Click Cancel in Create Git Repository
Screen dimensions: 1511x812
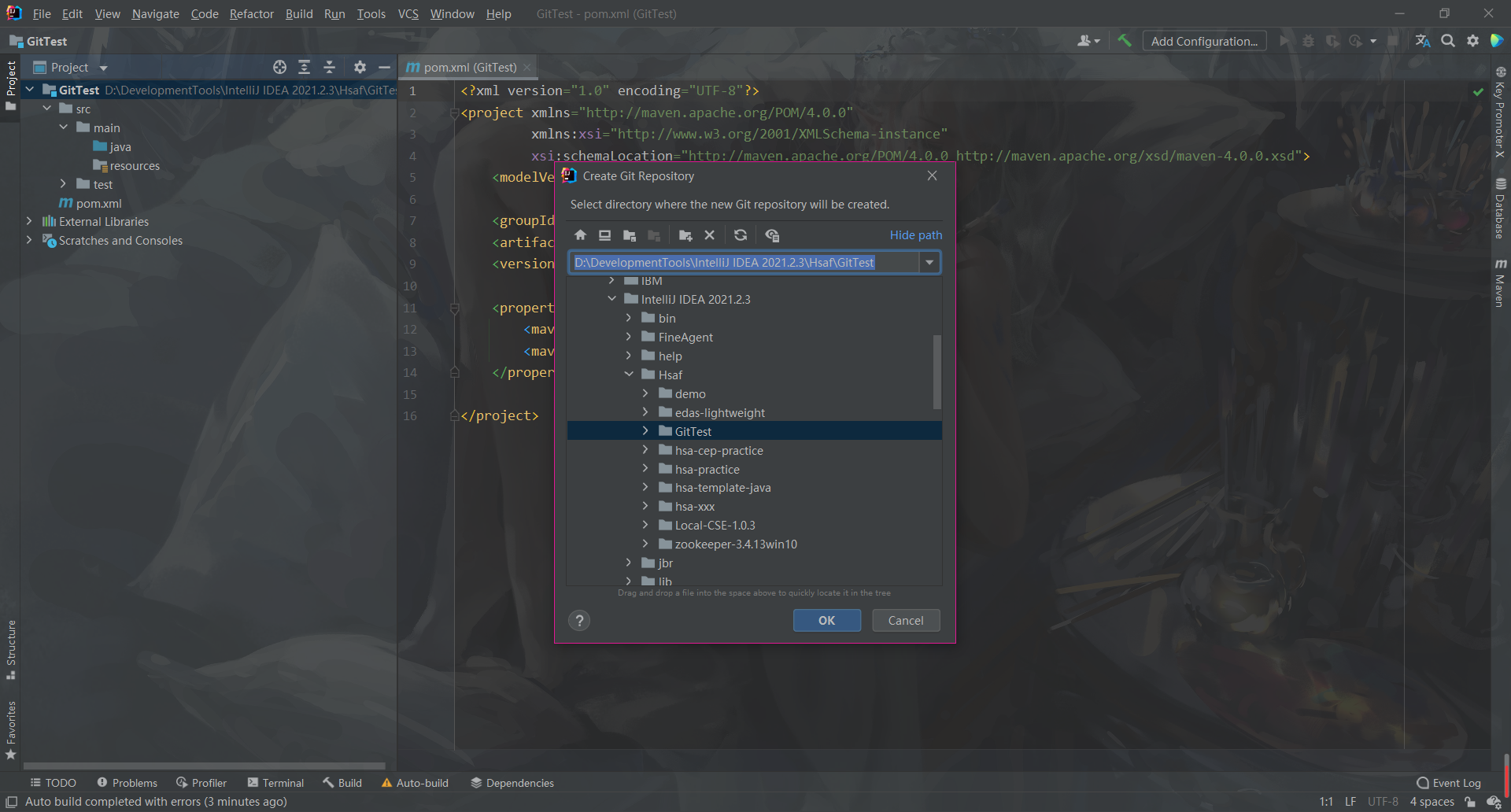[x=906, y=621]
